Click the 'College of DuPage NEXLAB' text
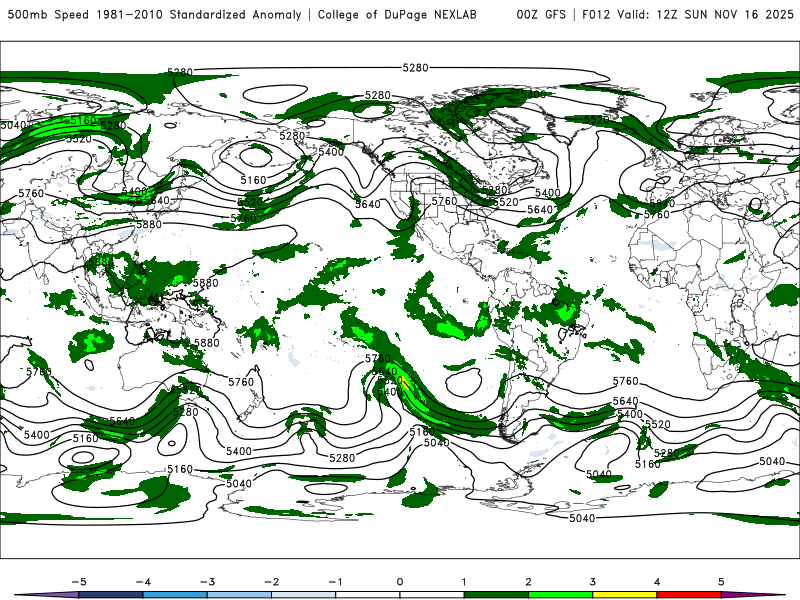The height and width of the screenshot is (600, 800). pyautogui.click(x=397, y=14)
